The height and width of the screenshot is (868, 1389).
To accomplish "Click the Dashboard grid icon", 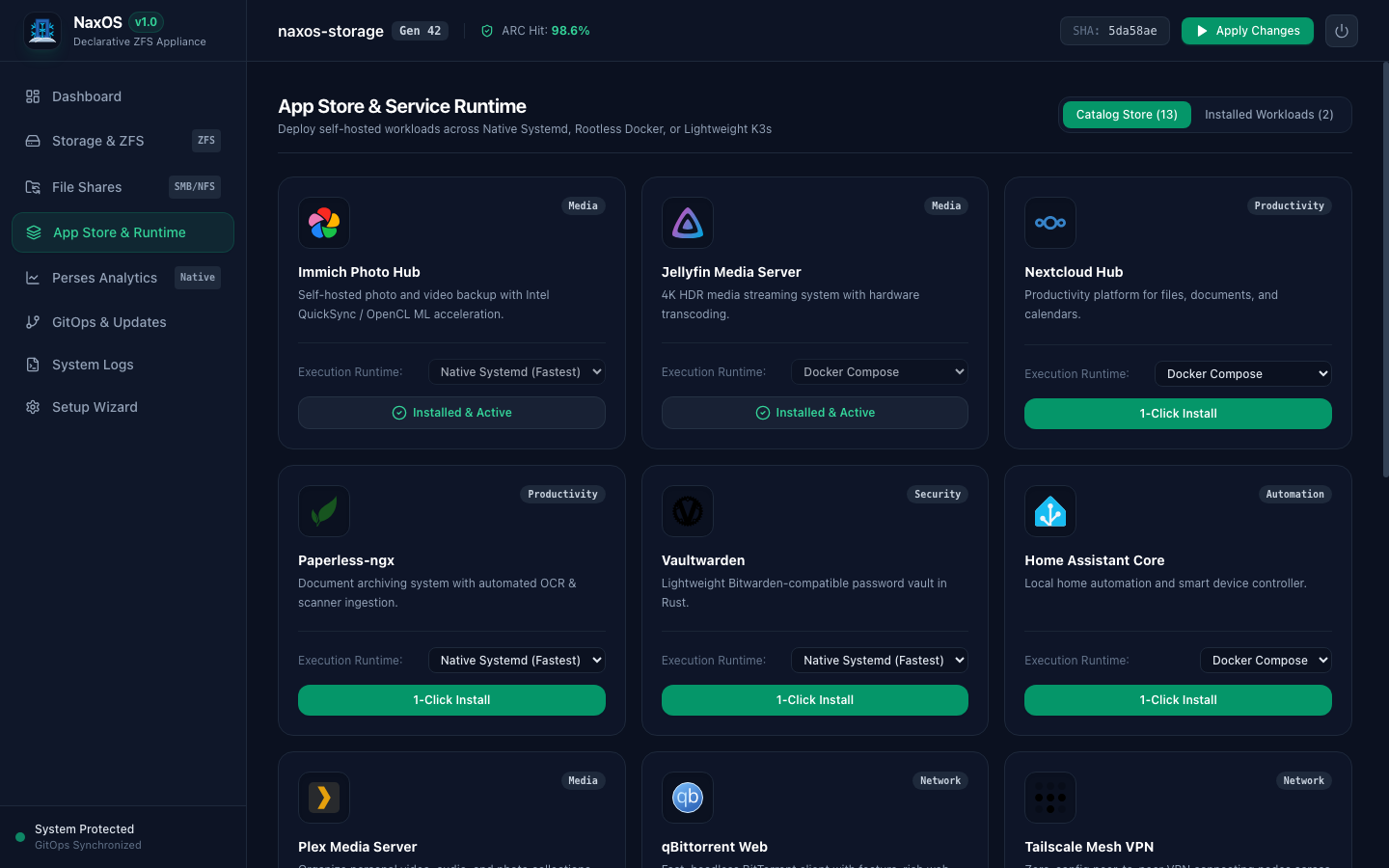I will click(33, 96).
